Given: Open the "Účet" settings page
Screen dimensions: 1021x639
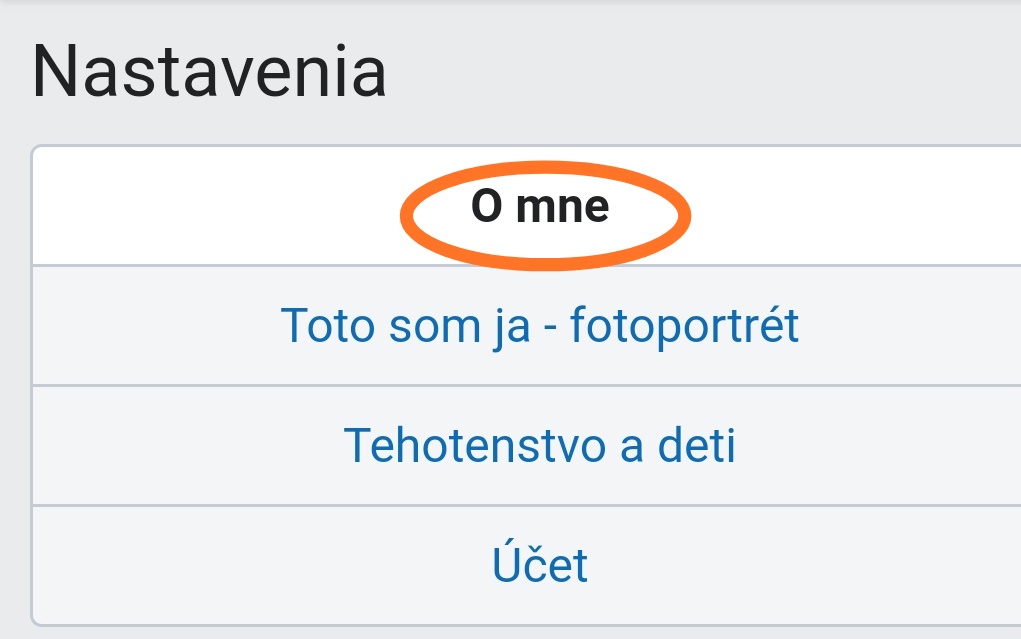Looking at the screenshot, I should 540,566.
